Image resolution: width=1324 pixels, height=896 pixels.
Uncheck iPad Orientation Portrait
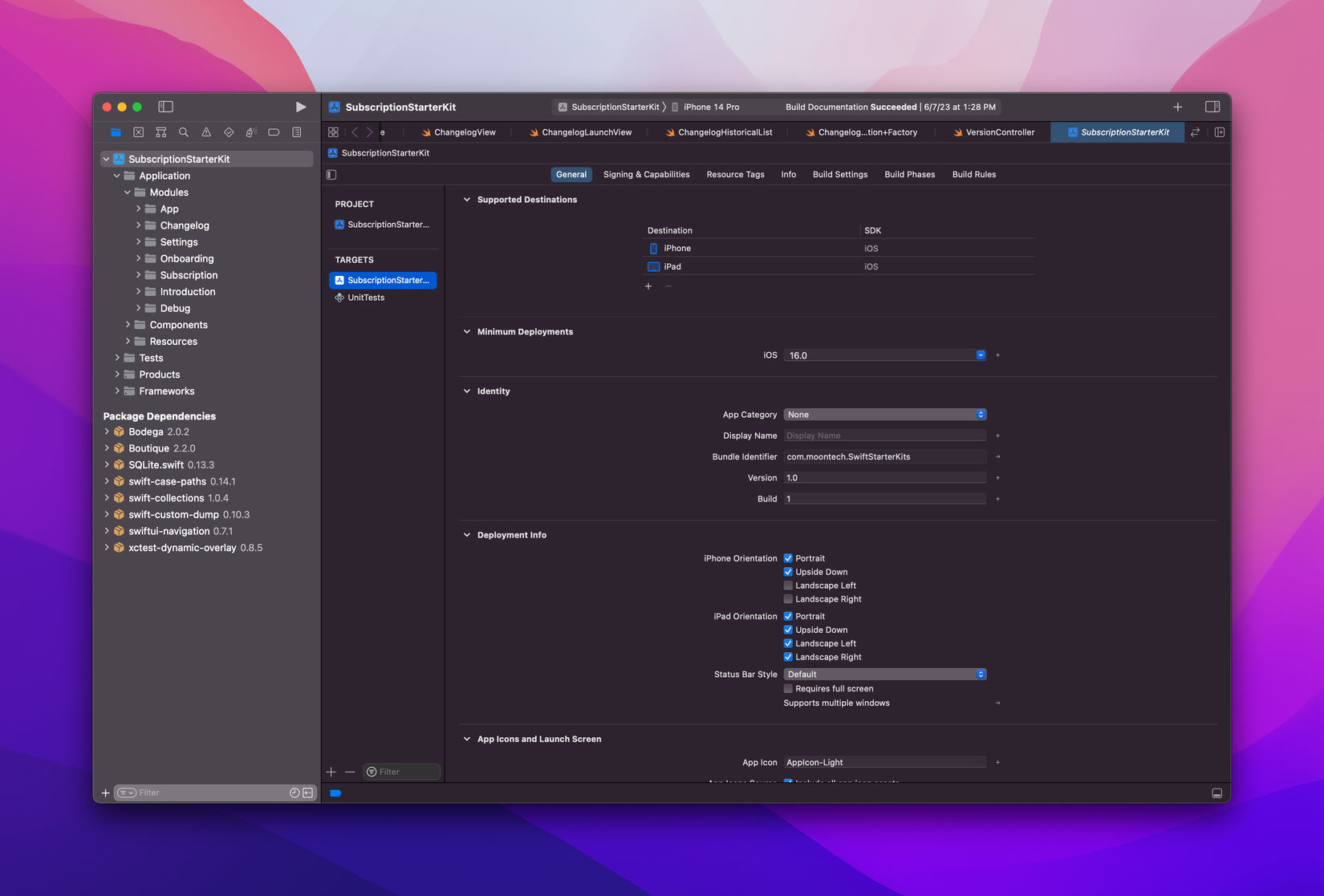point(788,616)
